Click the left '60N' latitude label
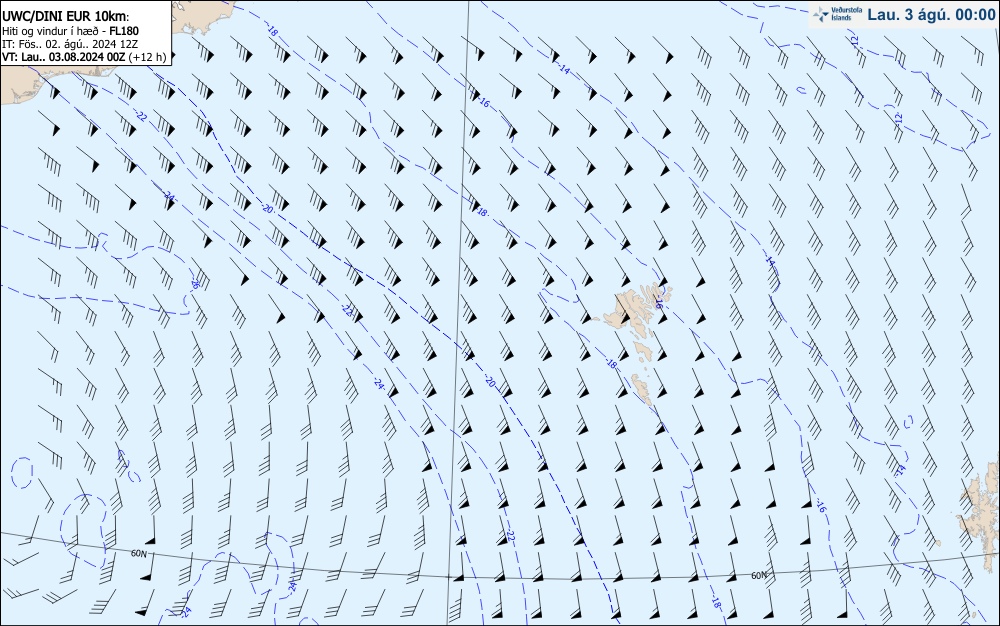This screenshot has width=1000, height=626. tap(138, 553)
